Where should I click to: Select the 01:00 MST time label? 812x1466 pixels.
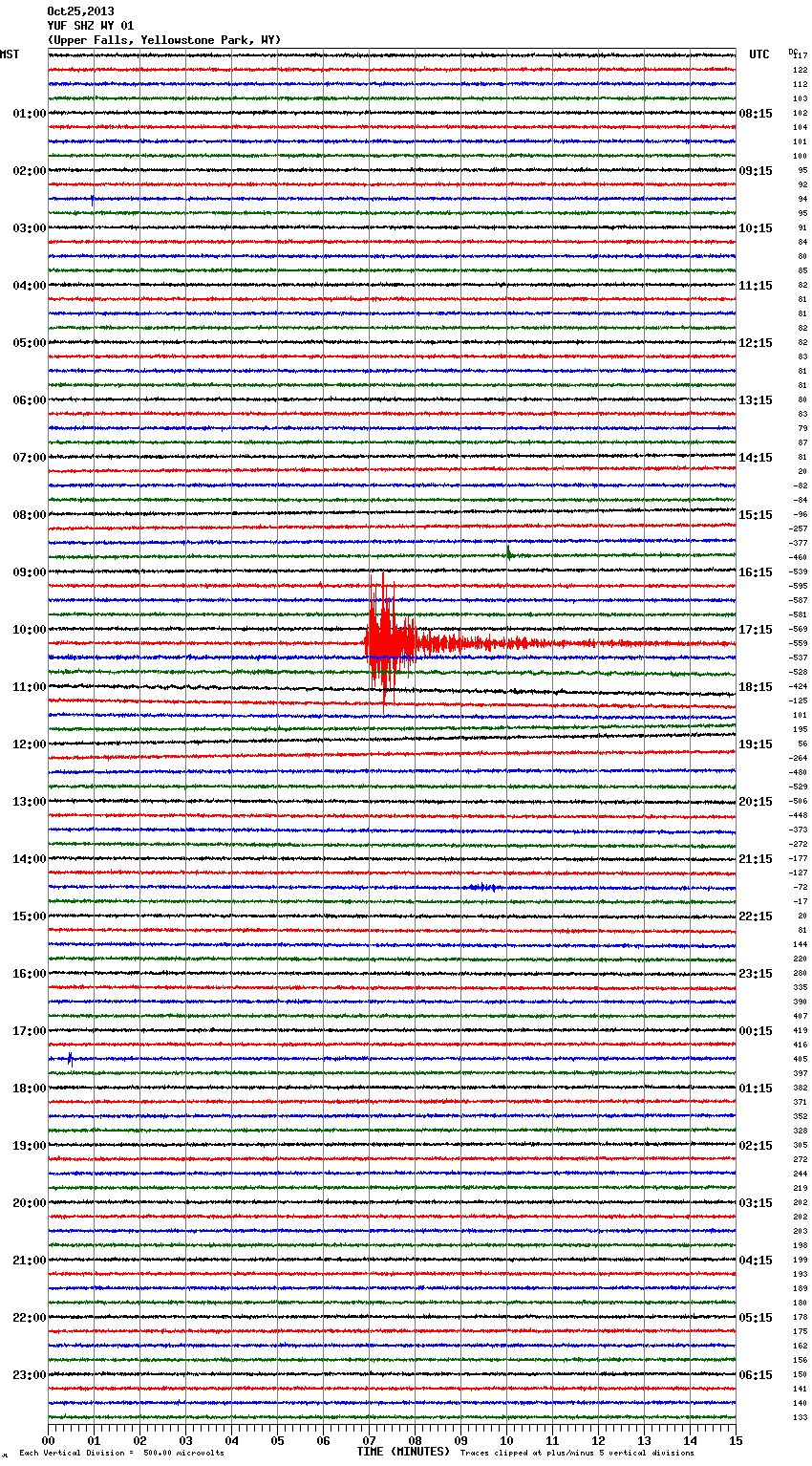point(30,114)
